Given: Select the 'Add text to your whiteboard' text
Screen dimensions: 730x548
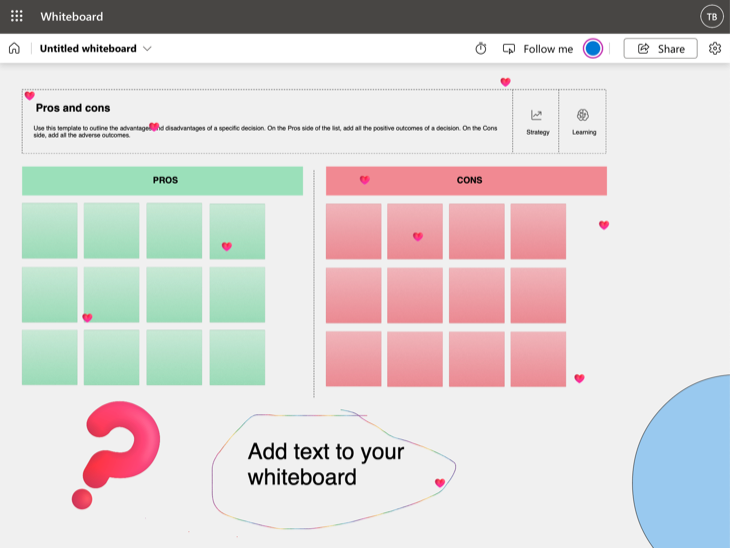Looking at the screenshot, I should [326, 464].
